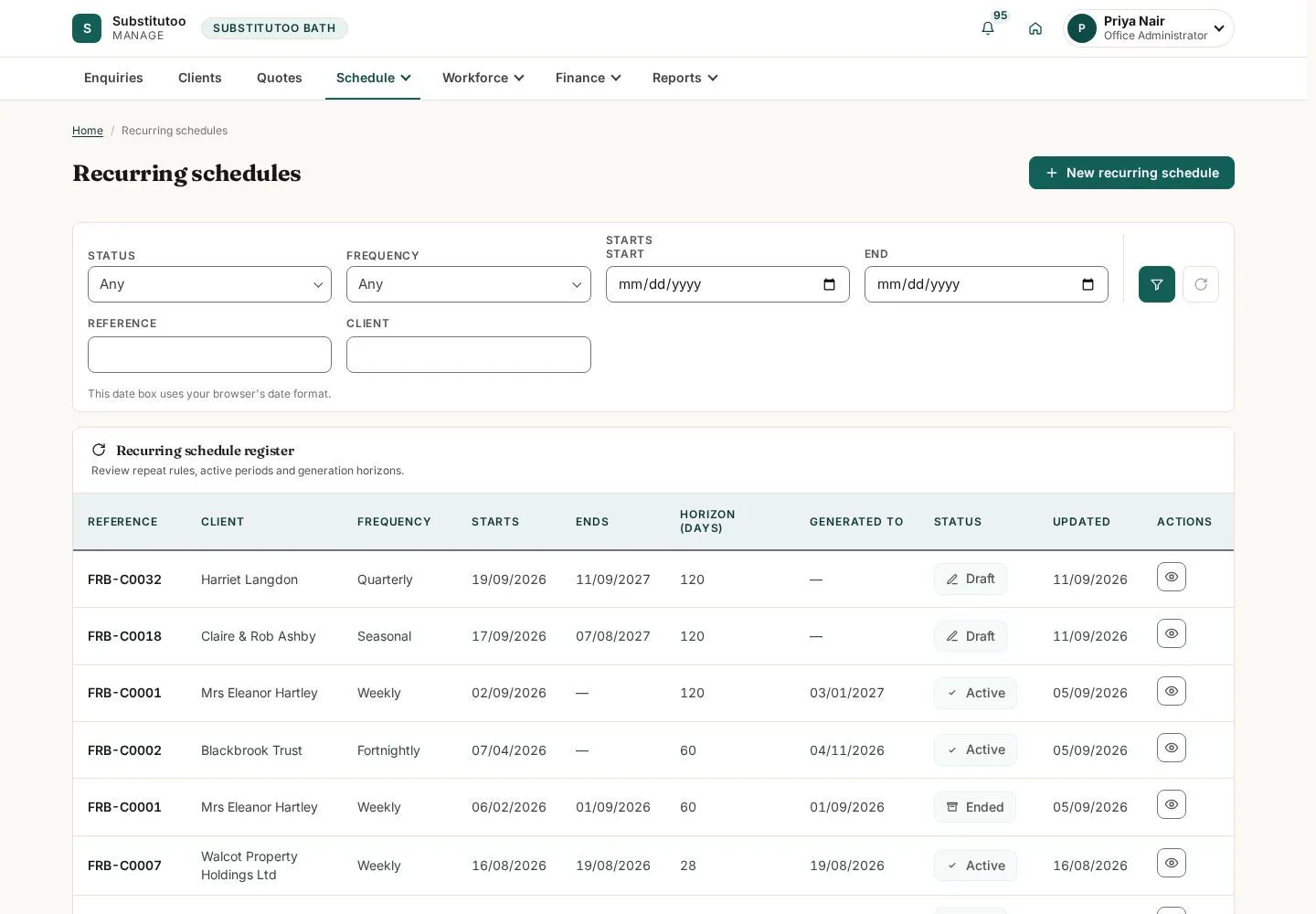Click Active status on Blackbrook Trust row
The image size is (1316, 914).
point(975,749)
